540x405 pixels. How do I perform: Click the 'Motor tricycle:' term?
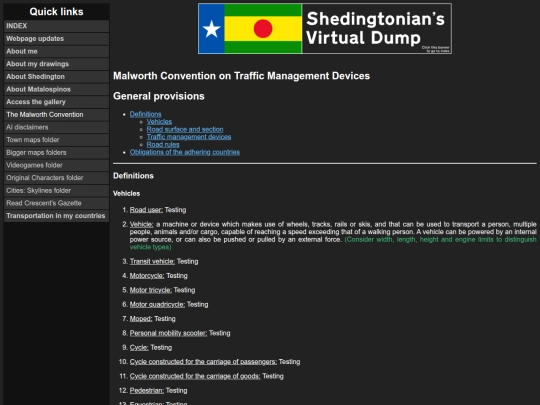(150, 290)
